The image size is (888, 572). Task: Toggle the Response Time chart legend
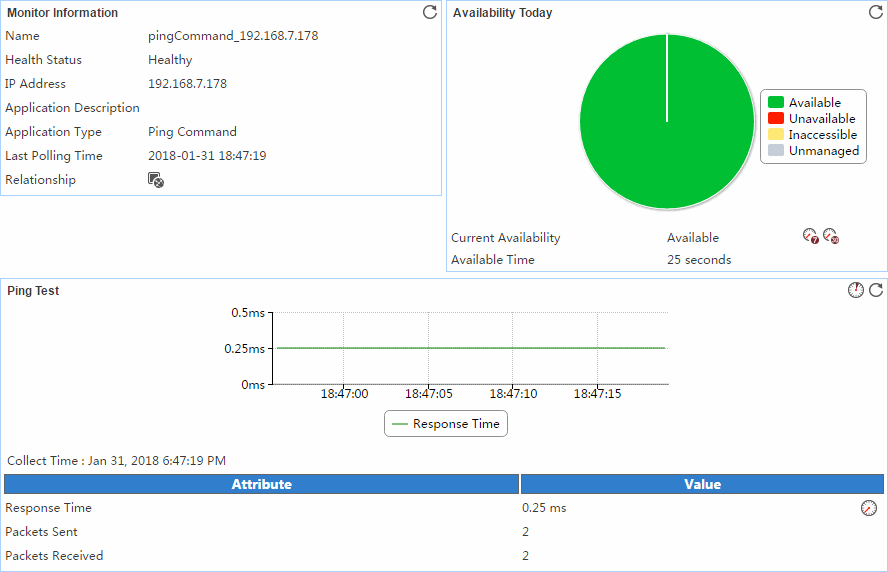446,424
